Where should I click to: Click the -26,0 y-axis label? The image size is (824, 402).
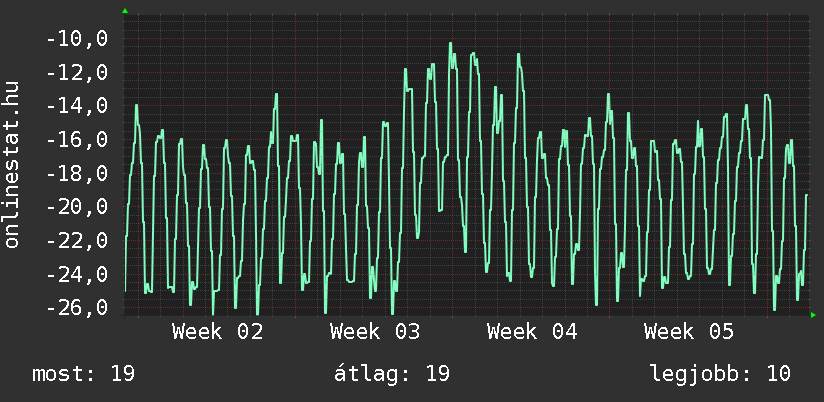pyautogui.click(x=77, y=308)
